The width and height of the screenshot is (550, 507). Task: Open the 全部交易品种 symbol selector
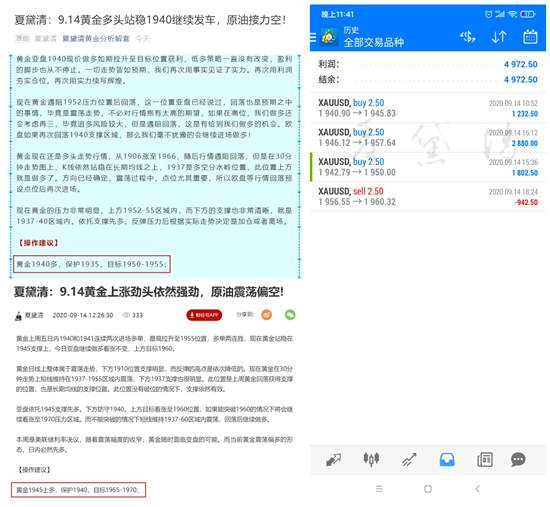[374, 42]
